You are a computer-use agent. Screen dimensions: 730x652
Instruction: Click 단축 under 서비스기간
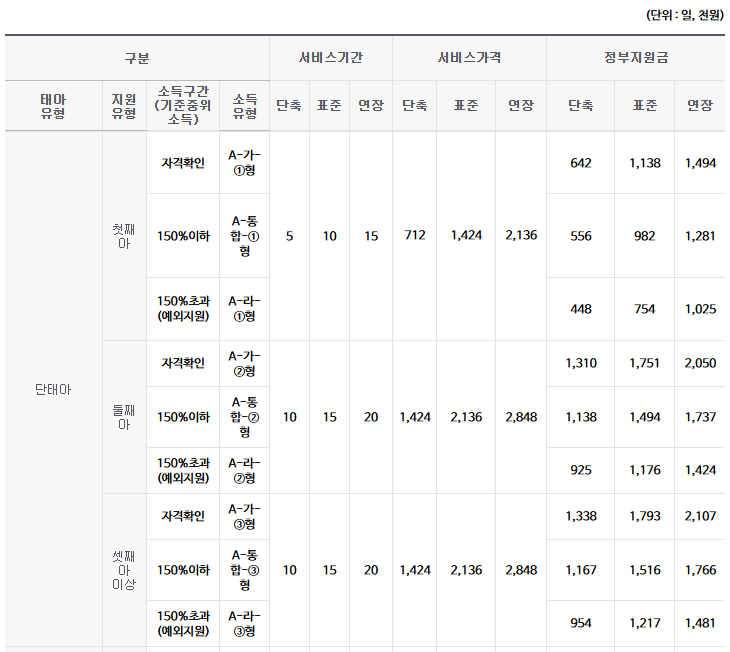[x=289, y=106]
